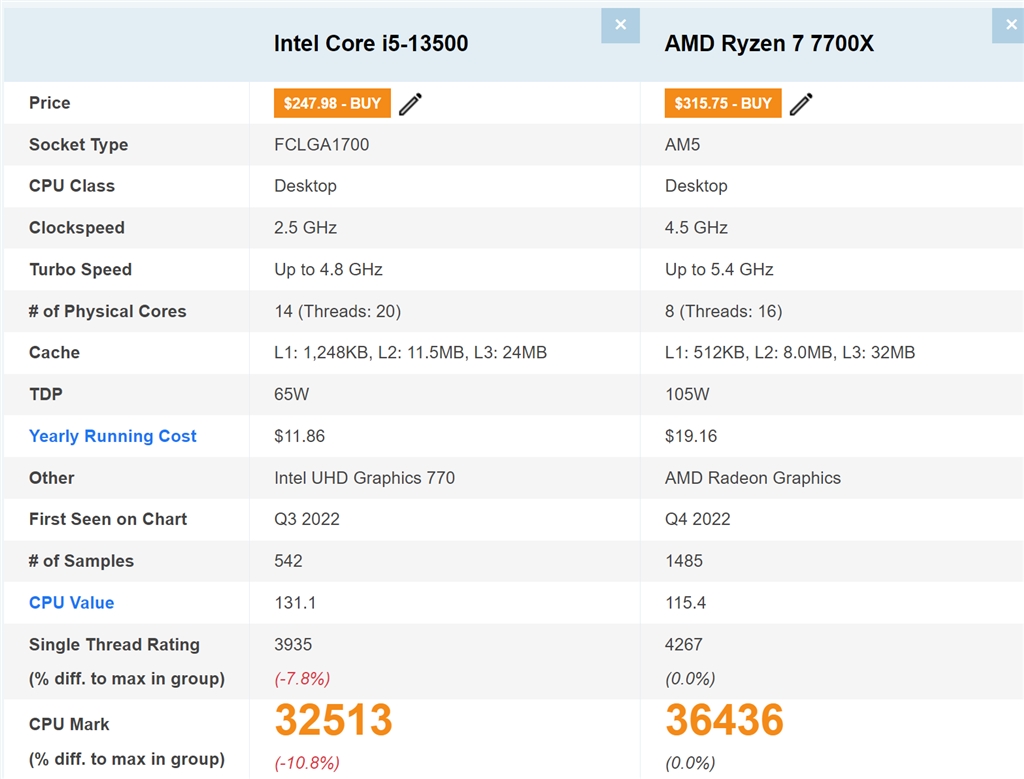Click the AMD Radeon Graphics text
The height and width of the screenshot is (779, 1024).
point(753,478)
